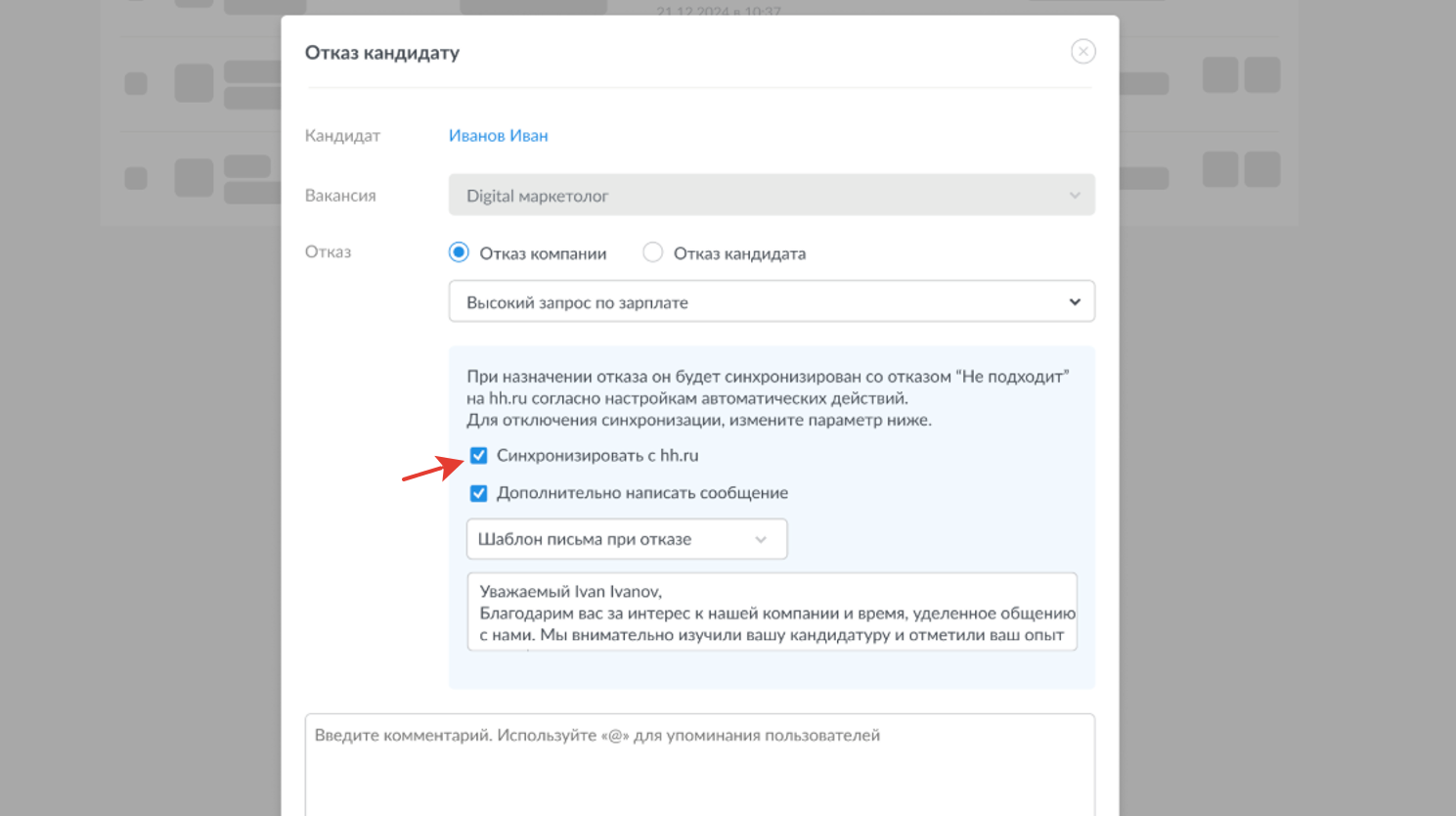Click the arrow icon of the rejection reason dropdown
Screen dimensions: 1456x816
(x=1075, y=302)
